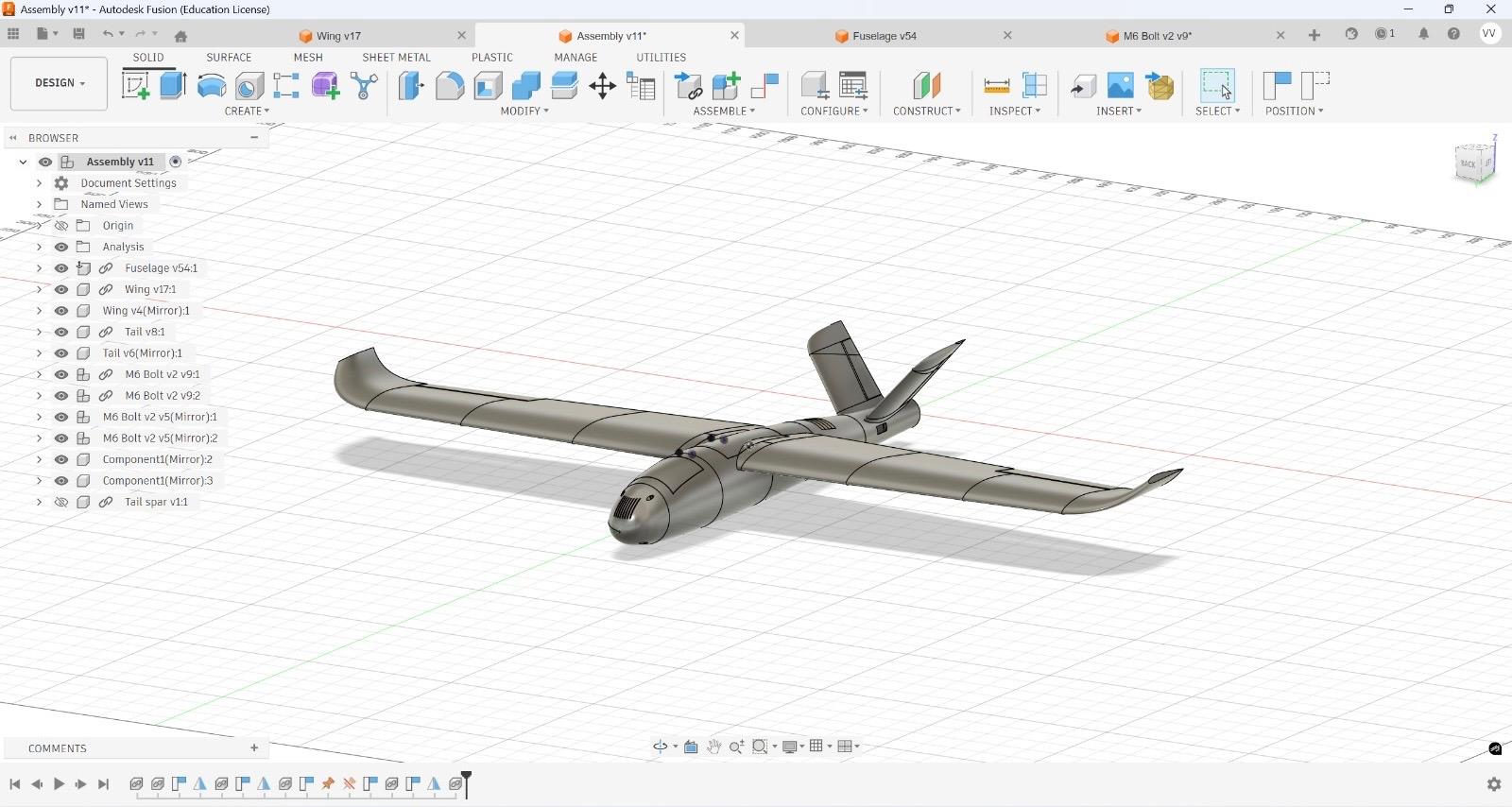Click the timeline end marker
1512x807 pixels.
point(466,784)
